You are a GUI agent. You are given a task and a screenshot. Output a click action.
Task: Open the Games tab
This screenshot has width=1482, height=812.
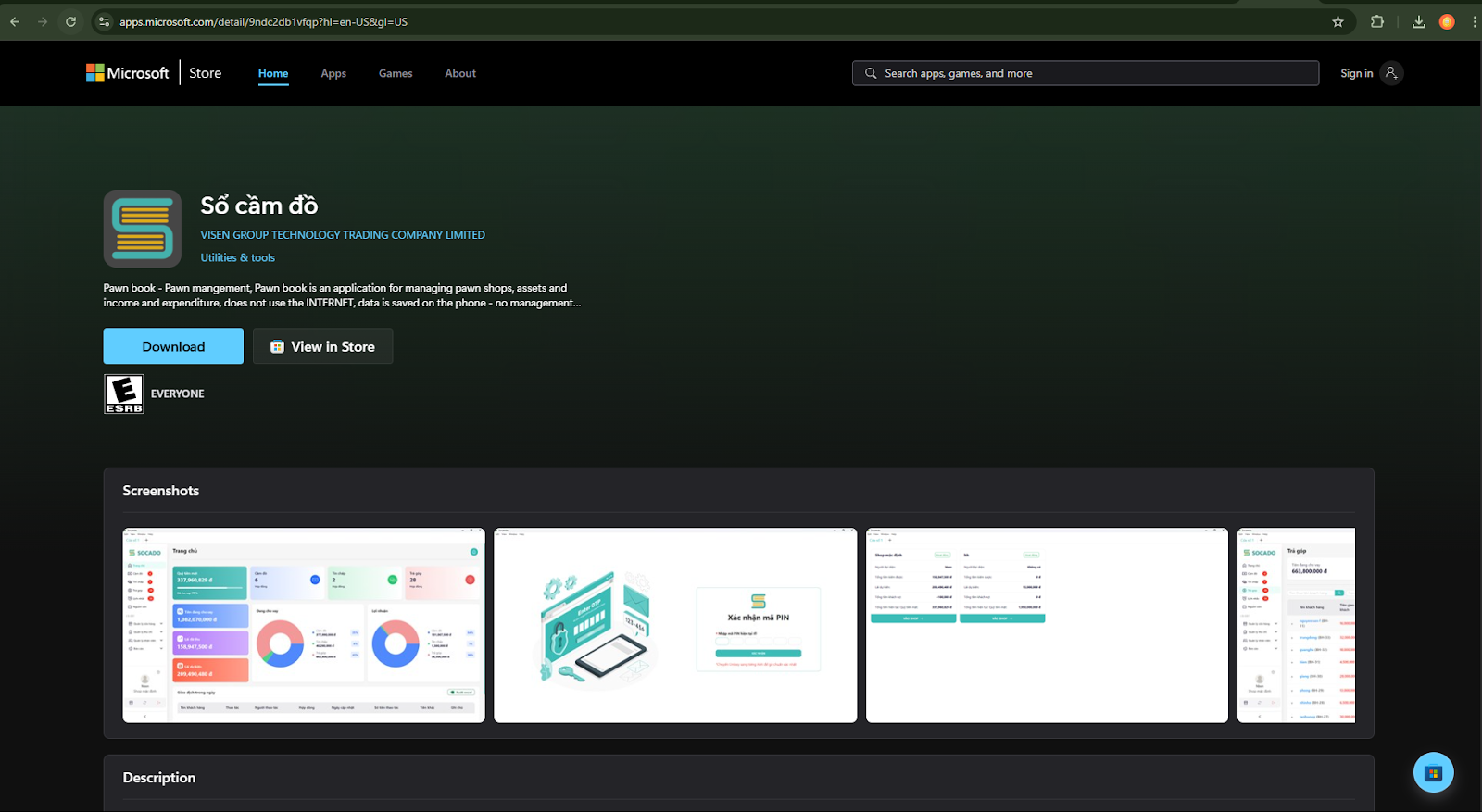[x=396, y=73]
